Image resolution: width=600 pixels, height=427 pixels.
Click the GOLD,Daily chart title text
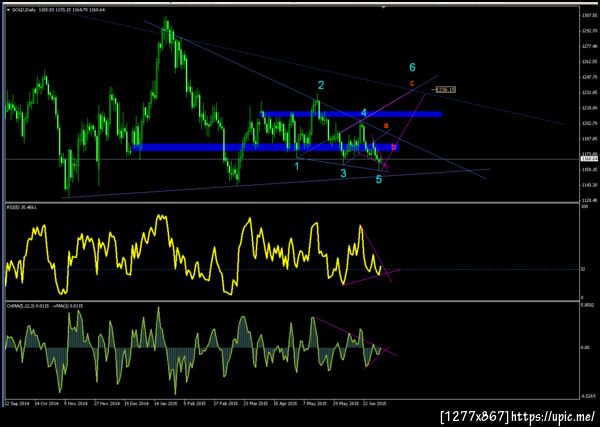[24, 10]
